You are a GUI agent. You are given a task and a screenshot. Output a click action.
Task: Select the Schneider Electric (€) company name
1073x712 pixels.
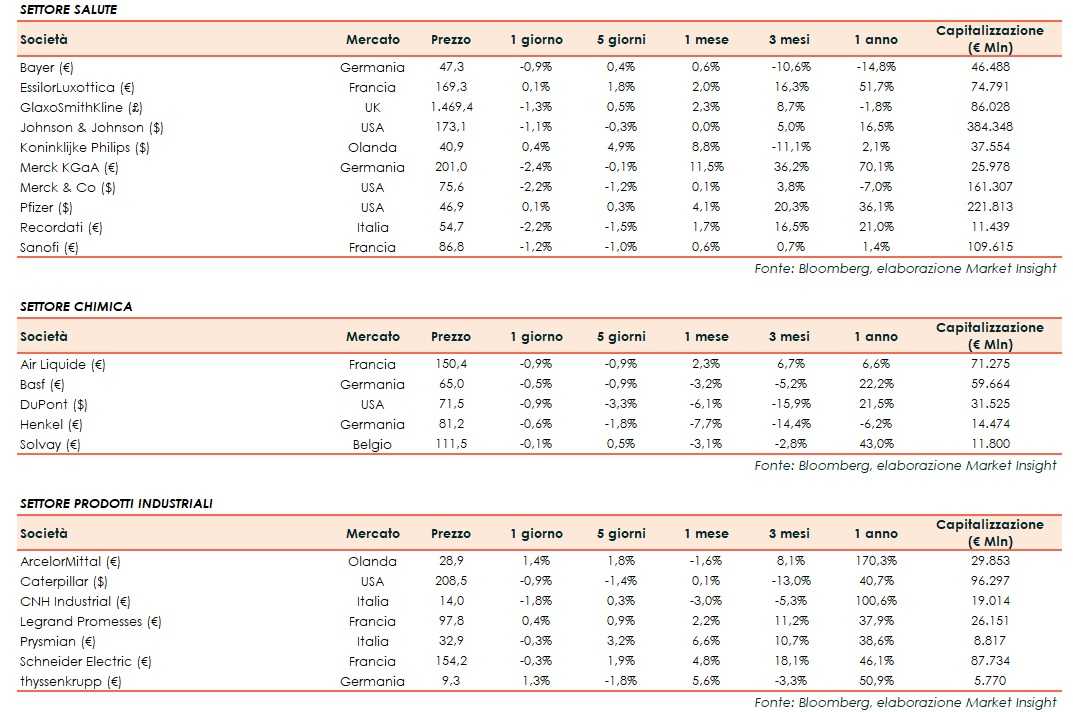tap(85, 661)
